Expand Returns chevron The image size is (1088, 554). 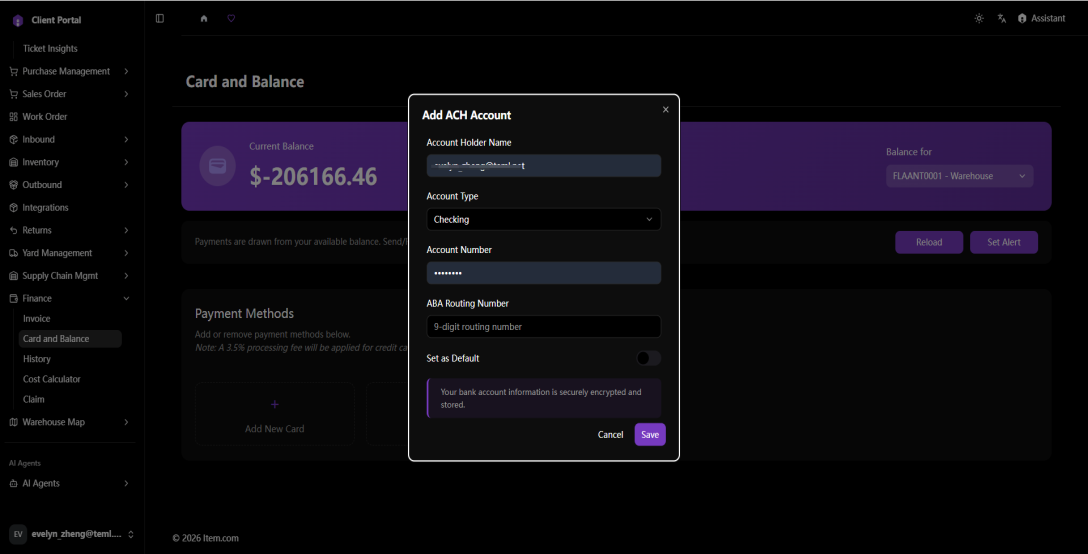(126, 230)
